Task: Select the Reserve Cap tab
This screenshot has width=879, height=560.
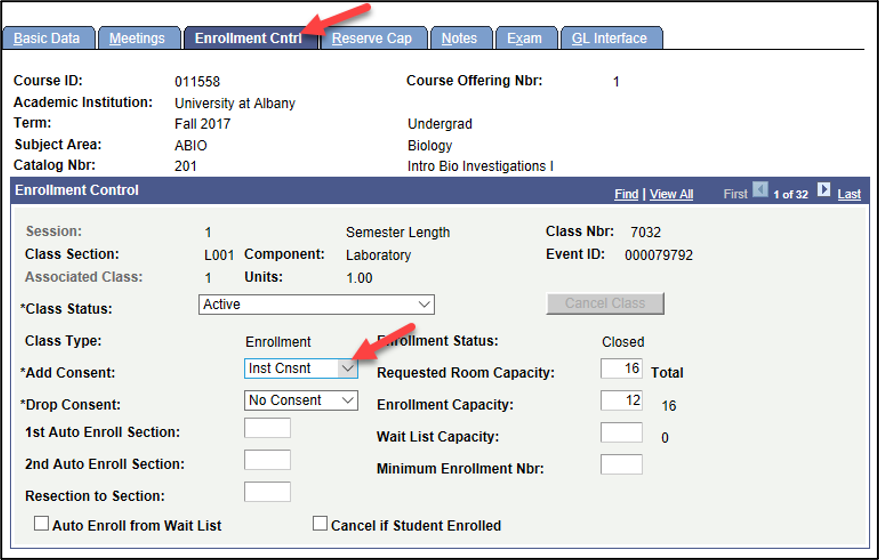Action: point(372,38)
